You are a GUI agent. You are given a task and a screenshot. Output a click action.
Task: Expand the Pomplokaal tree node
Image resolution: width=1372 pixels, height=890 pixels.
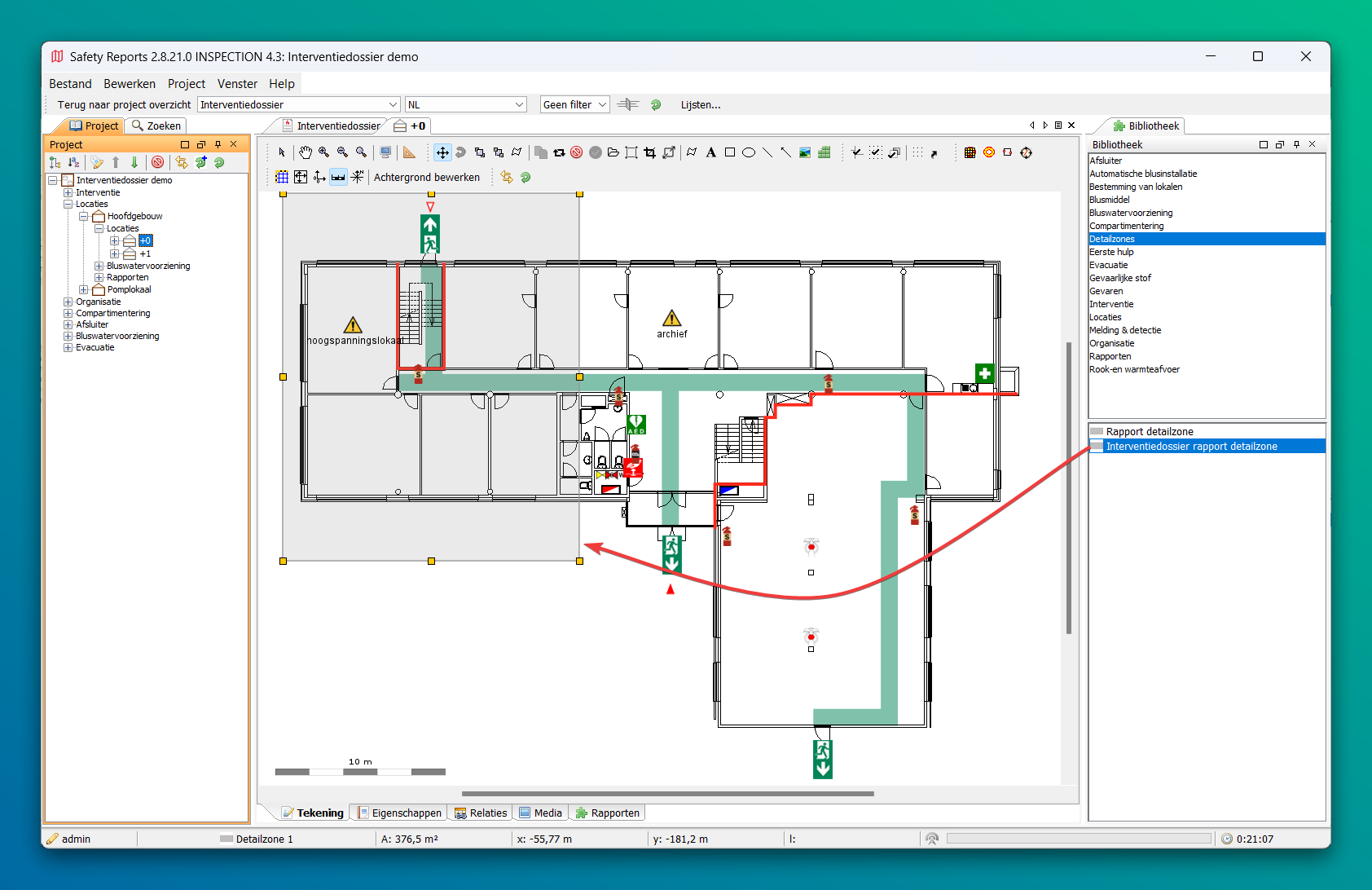(x=84, y=289)
